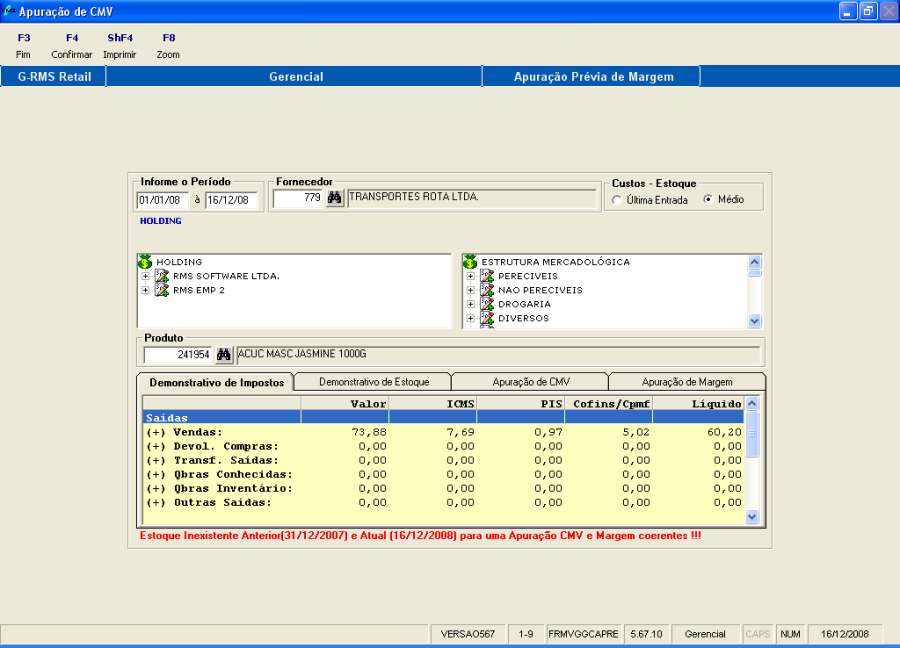Click the F4 Confirmar toolbar button
The width and height of the screenshot is (900, 648).
click(x=72, y=46)
